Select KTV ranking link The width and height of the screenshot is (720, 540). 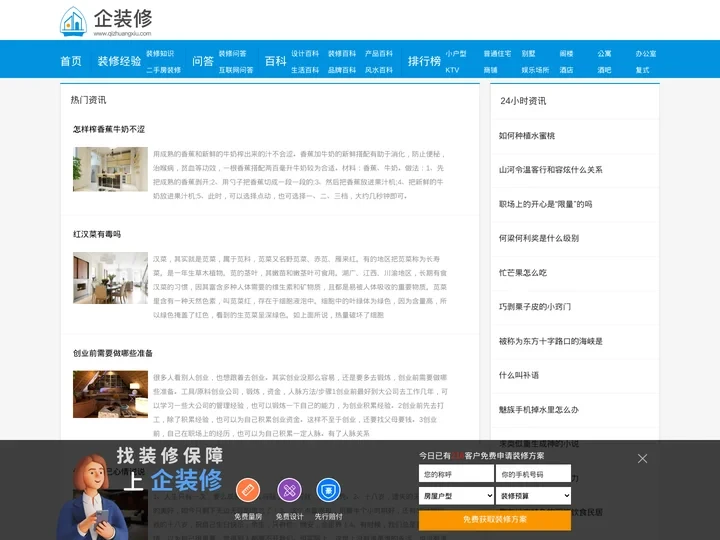point(452,70)
